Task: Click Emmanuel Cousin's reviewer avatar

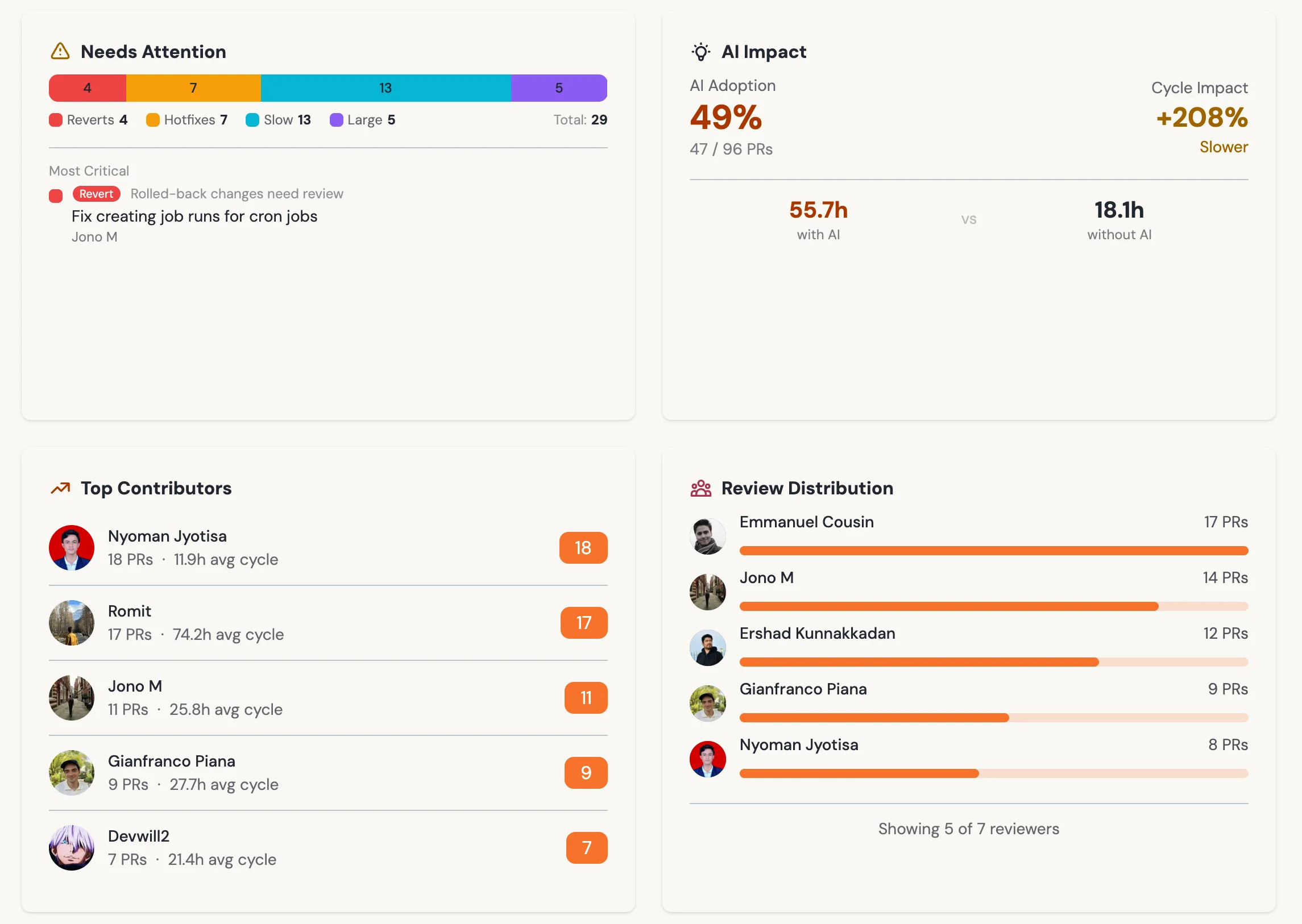Action: (x=708, y=536)
